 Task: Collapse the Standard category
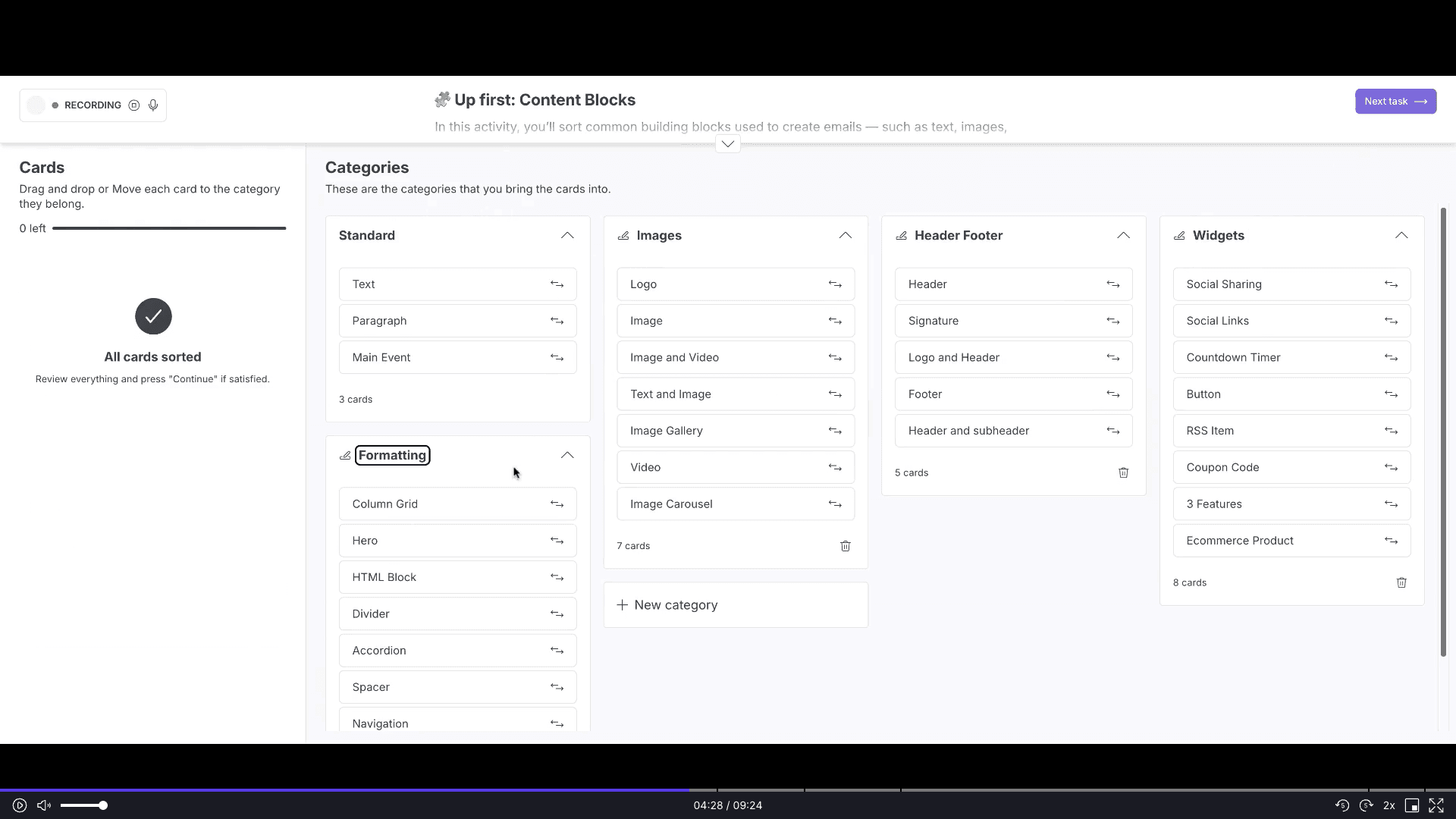click(567, 236)
